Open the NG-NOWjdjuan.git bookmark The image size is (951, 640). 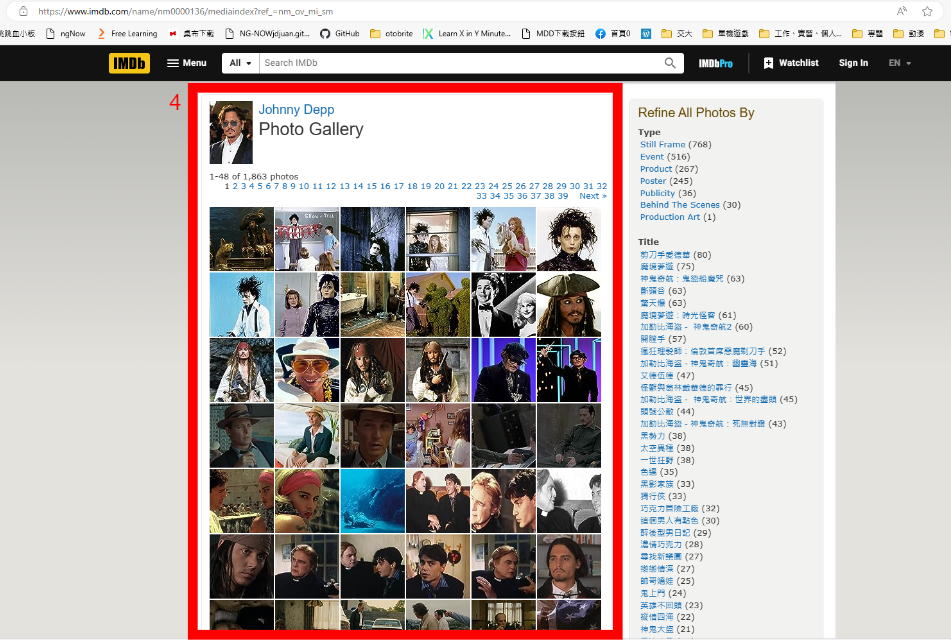coord(267,33)
